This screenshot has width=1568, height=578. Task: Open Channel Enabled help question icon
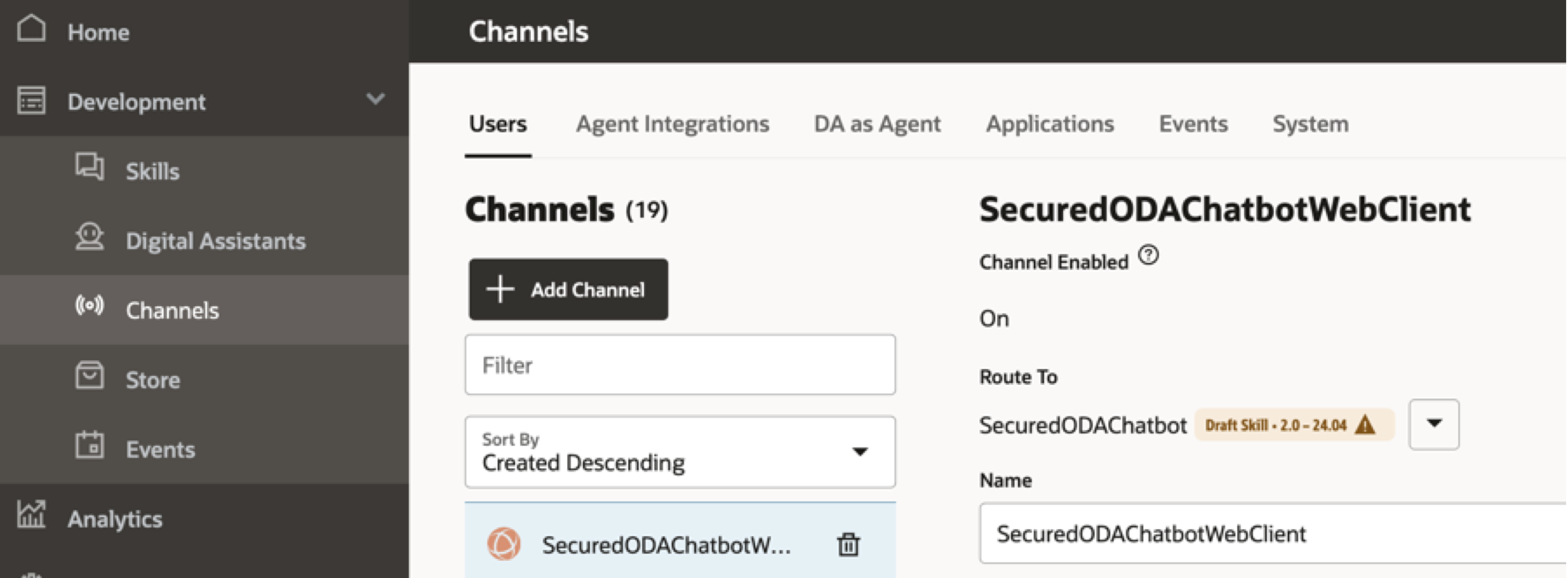click(1149, 255)
